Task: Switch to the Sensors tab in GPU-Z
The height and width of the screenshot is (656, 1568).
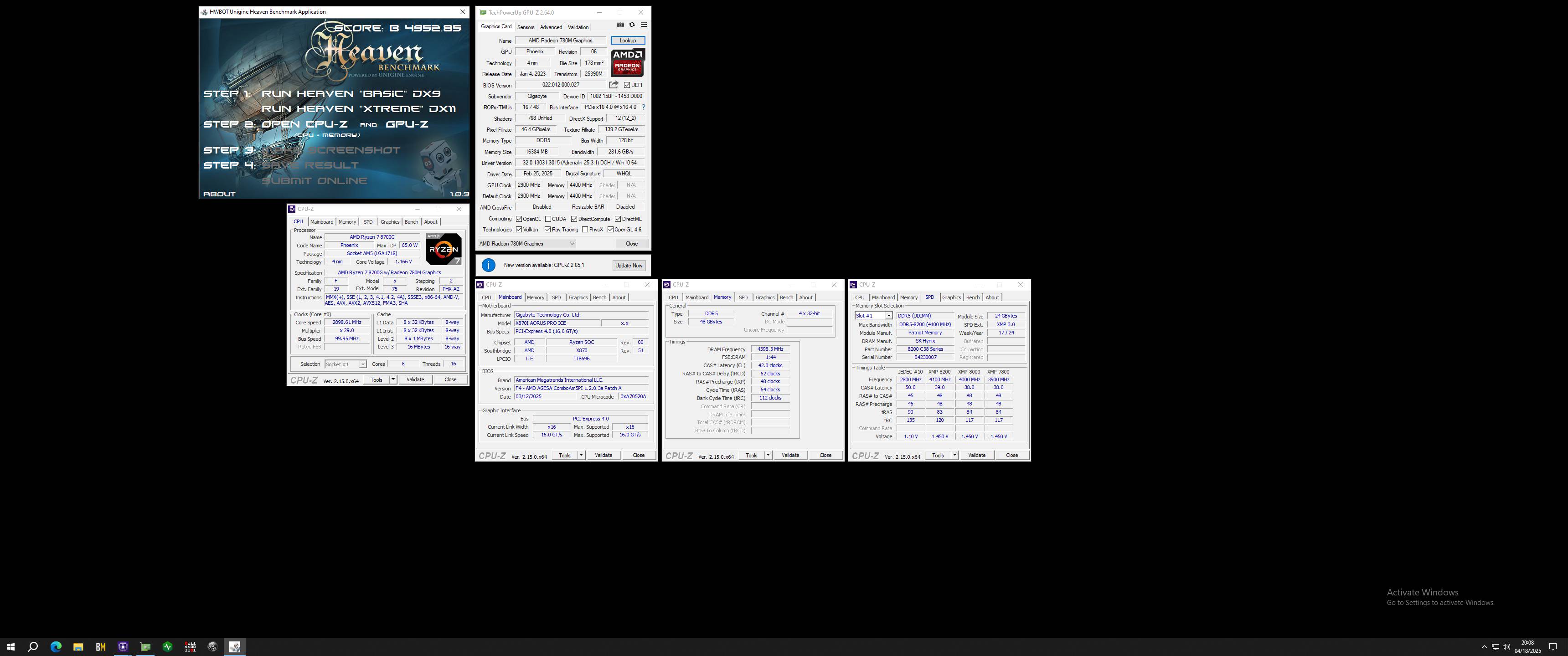Action: (525, 27)
